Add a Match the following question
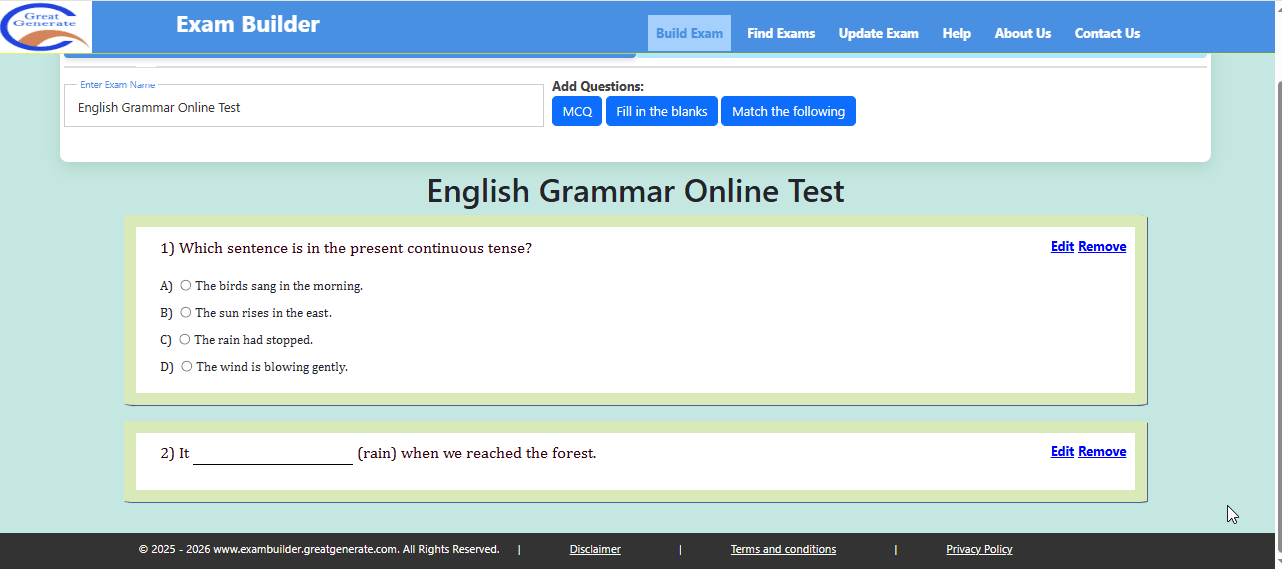 788,111
